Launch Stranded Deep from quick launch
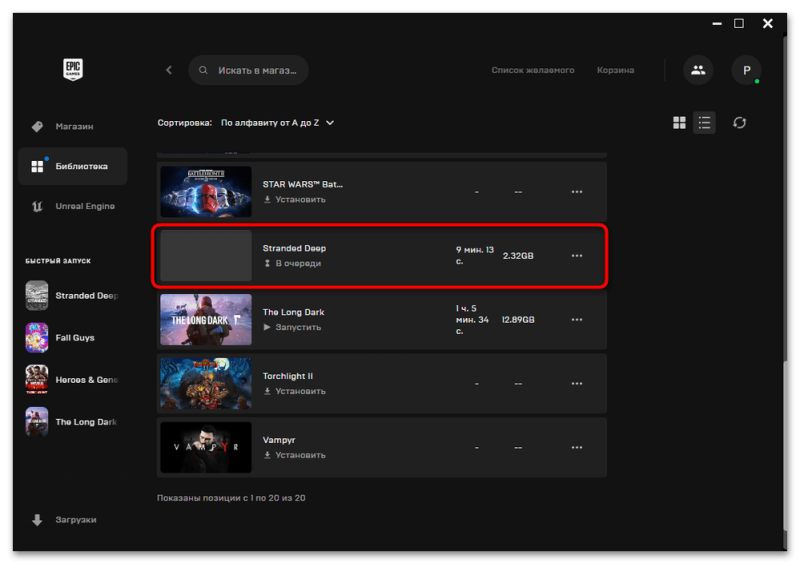Image resolution: width=800 pixels, height=564 pixels. (72, 296)
